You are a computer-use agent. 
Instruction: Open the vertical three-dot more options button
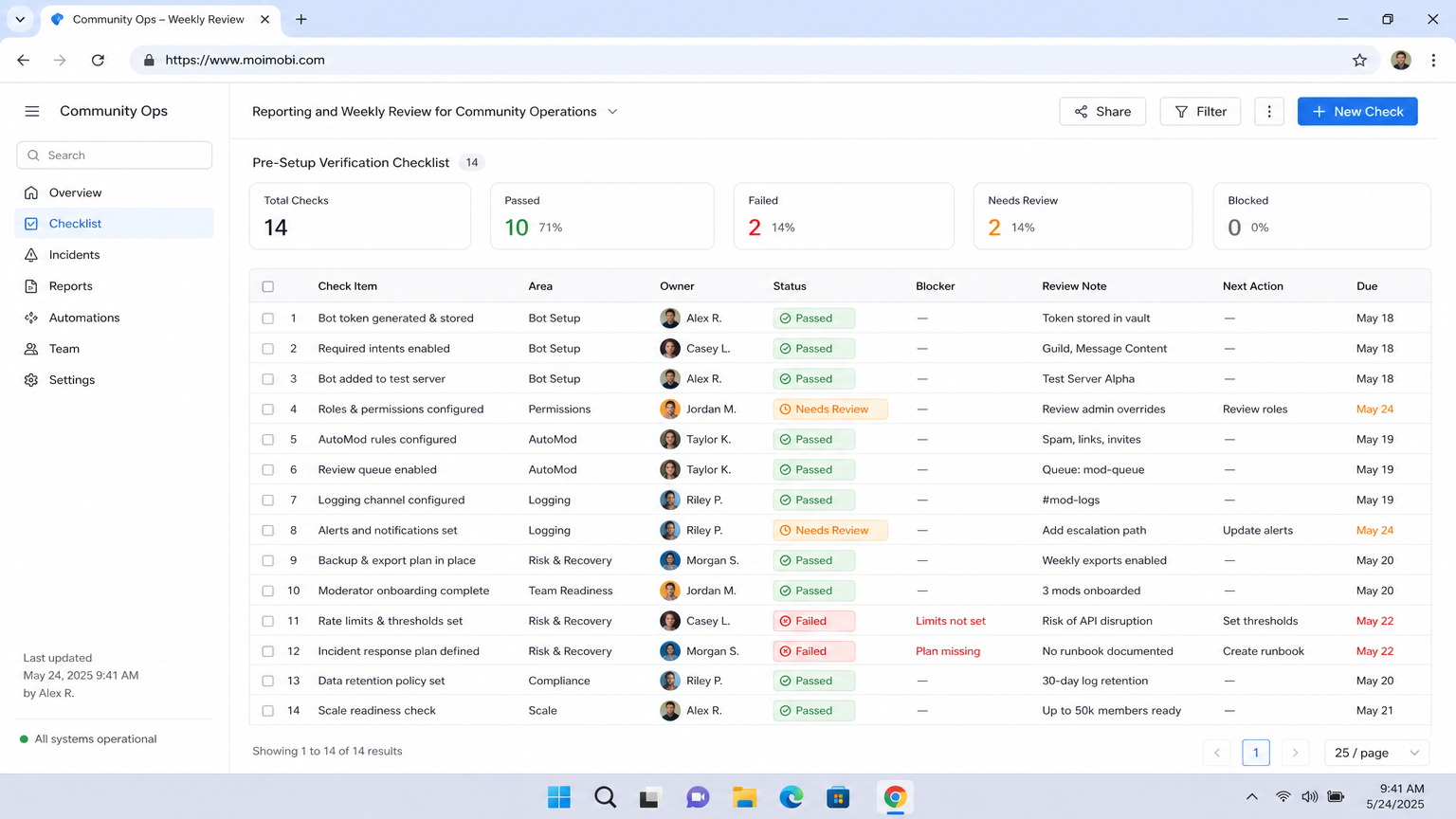point(1269,112)
